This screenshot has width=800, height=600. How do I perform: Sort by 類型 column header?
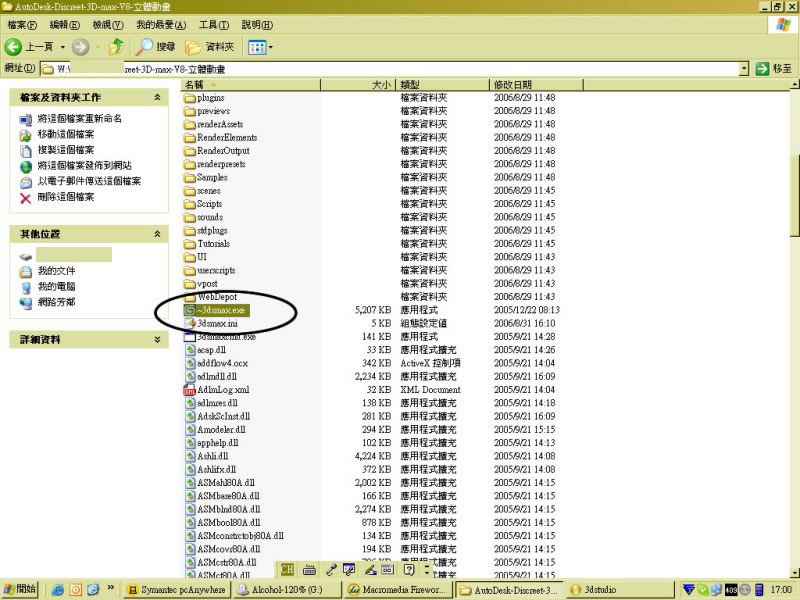[442, 85]
